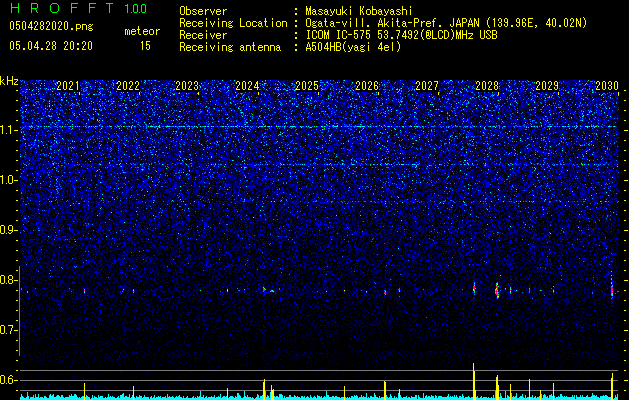Click the strong meteor echo at the 2028 mark
Viewport: 629px width, 400px height.
(x=497, y=290)
